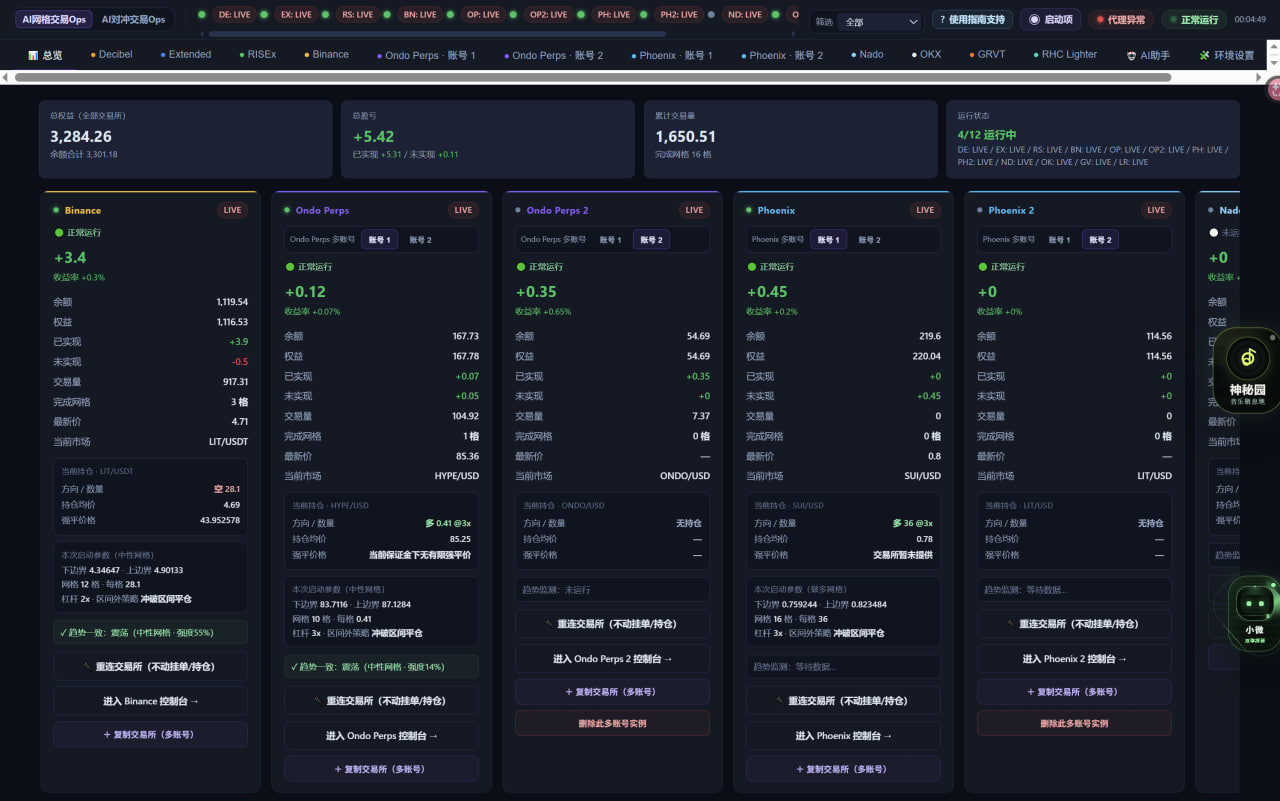This screenshot has height=801, width=1280.
Task: Click 删除此多账号实例 in Phoenix 2 card
Action: (x=1074, y=723)
